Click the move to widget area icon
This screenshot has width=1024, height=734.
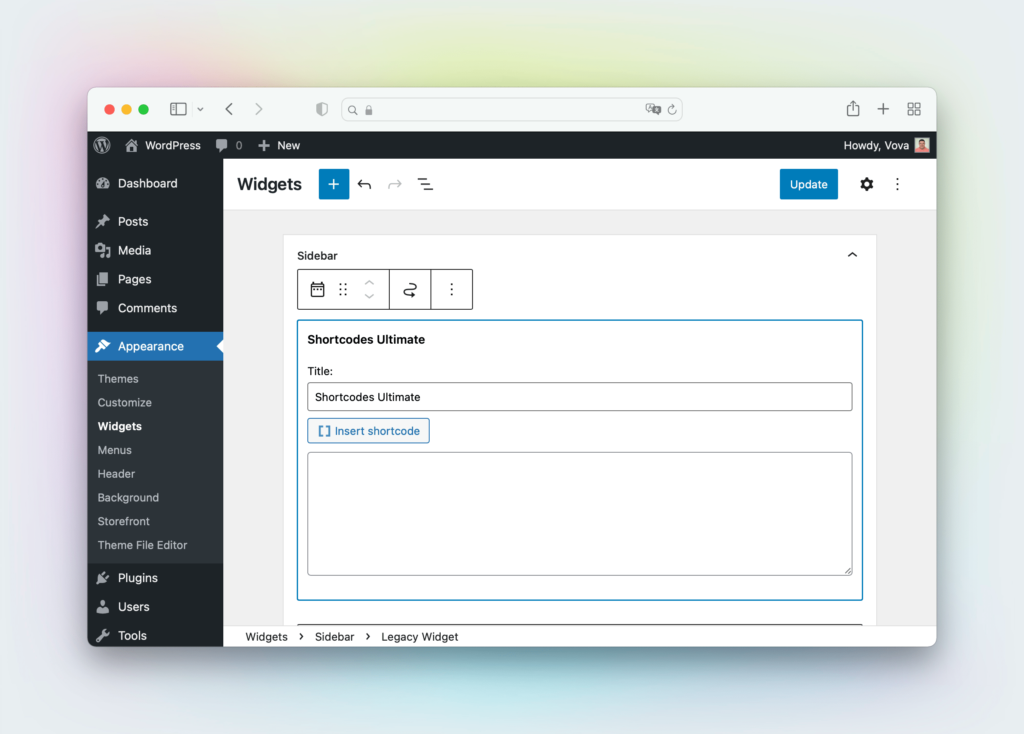[x=410, y=290]
